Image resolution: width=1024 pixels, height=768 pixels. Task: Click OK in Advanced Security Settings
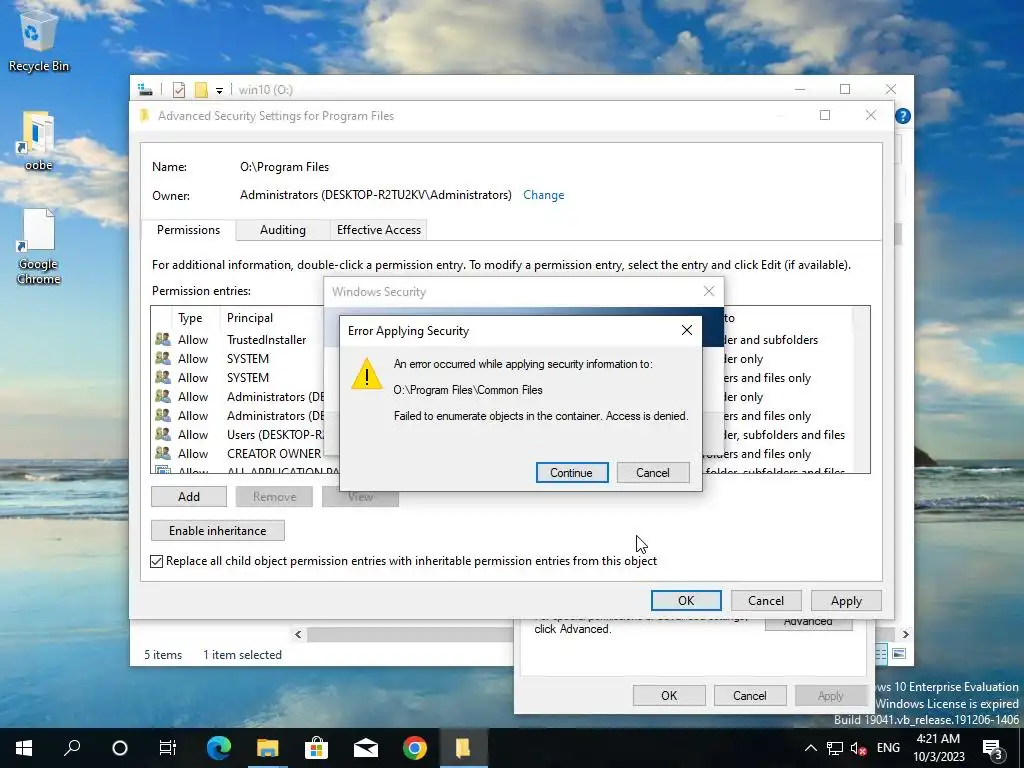(x=686, y=600)
